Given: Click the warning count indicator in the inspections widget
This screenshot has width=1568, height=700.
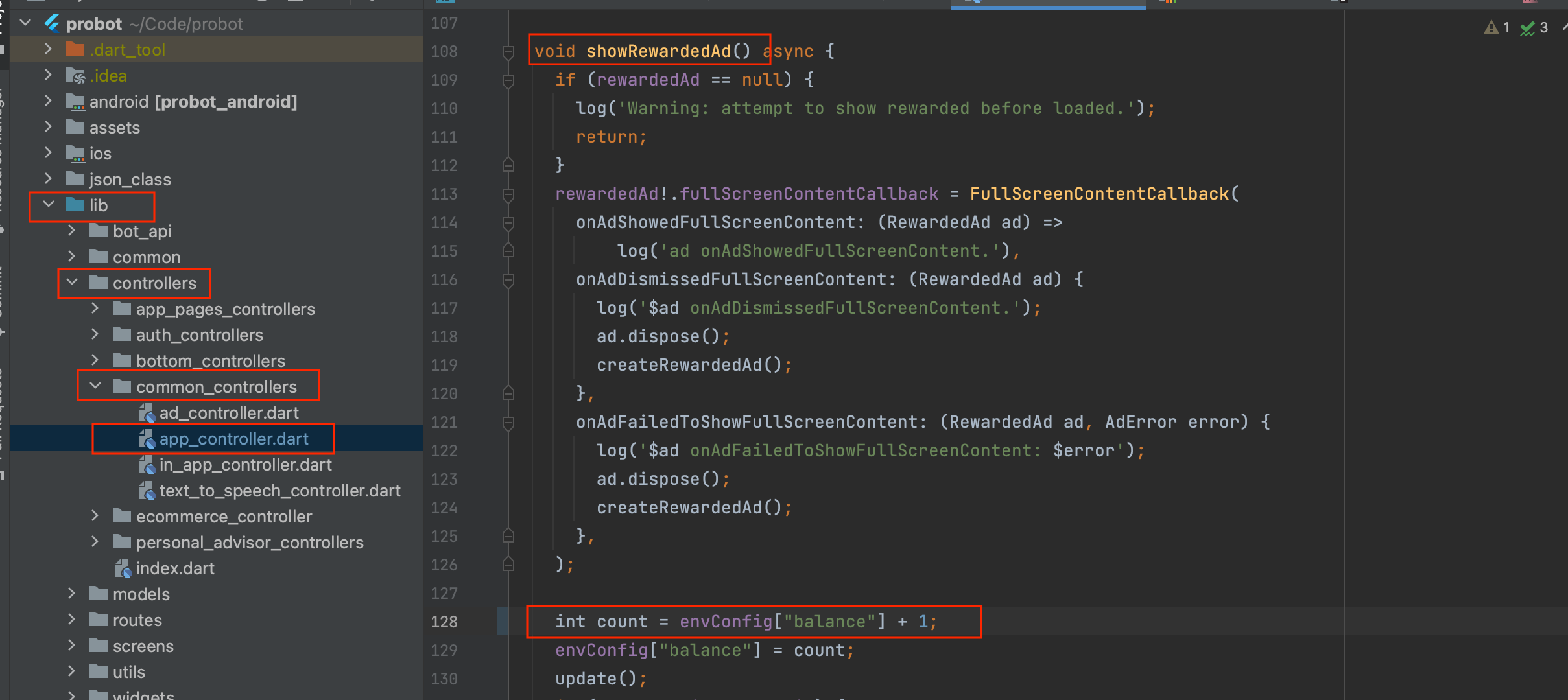Looking at the screenshot, I should pyautogui.click(x=1499, y=27).
